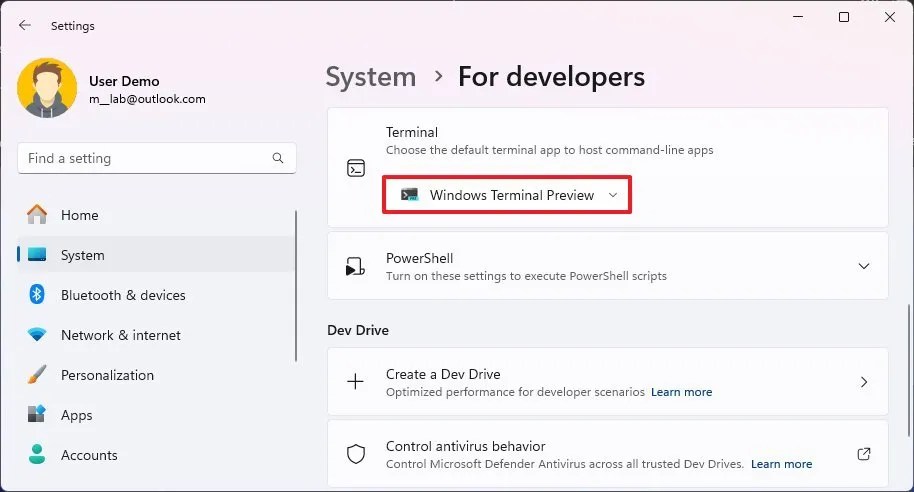Open Network & internet settings
Viewport: 914px width, 492px height.
pos(156,335)
